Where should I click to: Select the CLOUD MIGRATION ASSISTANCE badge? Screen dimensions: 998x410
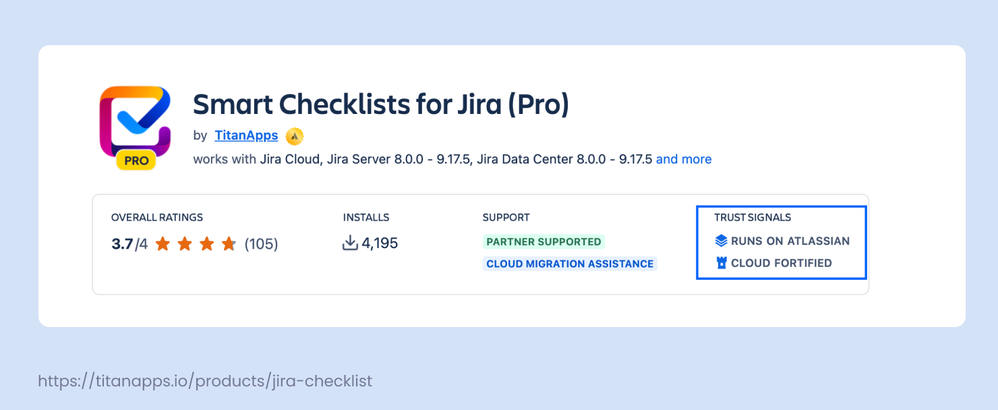click(x=570, y=264)
